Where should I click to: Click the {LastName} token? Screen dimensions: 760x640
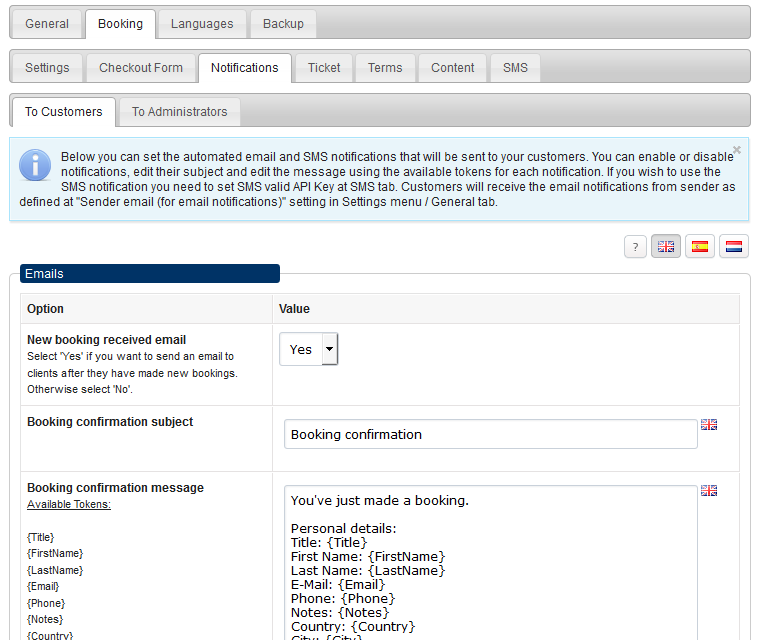point(55,570)
